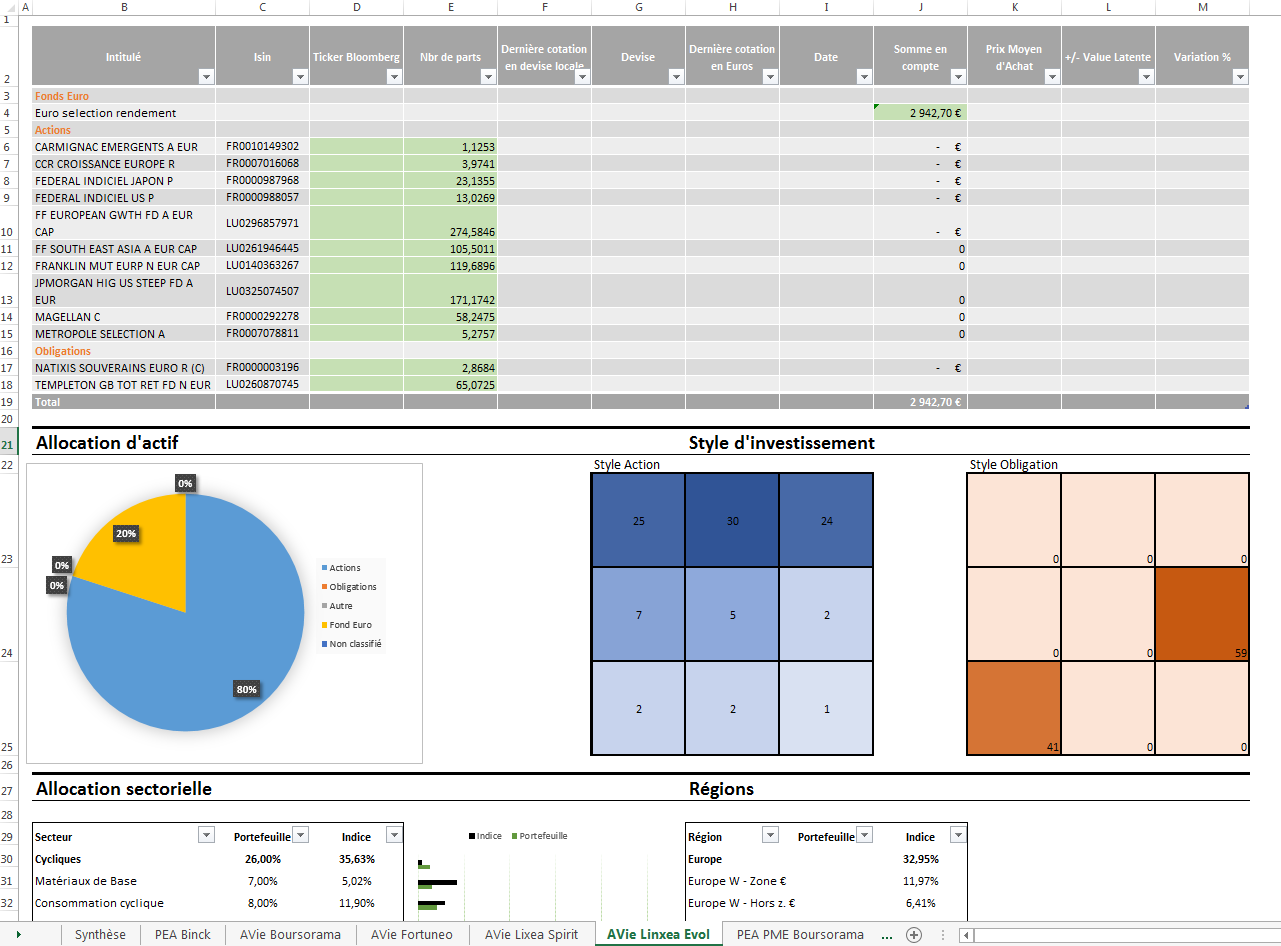Image resolution: width=1281 pixels, height=946 pixels.
Task: Select the ISIN cell FR0010149302
Action: coord(262,147)
